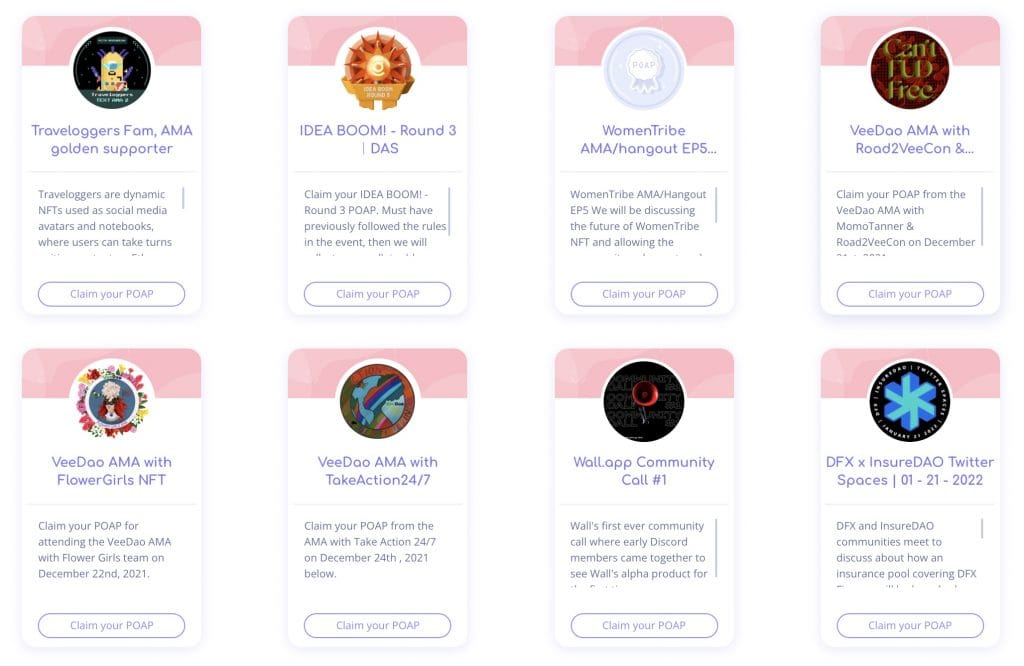Click the Wall.app Community Call black badge
The height and width of the screenshot is (666, 1024).
click(644, 401)
